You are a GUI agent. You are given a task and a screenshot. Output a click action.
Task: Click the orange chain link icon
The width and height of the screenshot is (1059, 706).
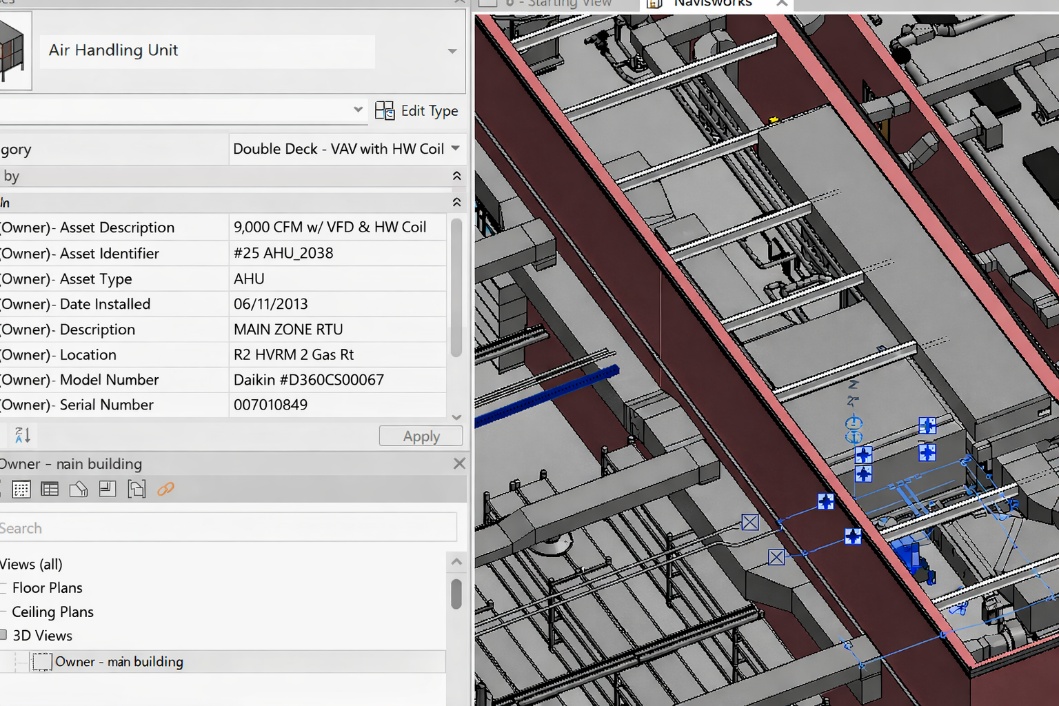[x=165, y=489]
